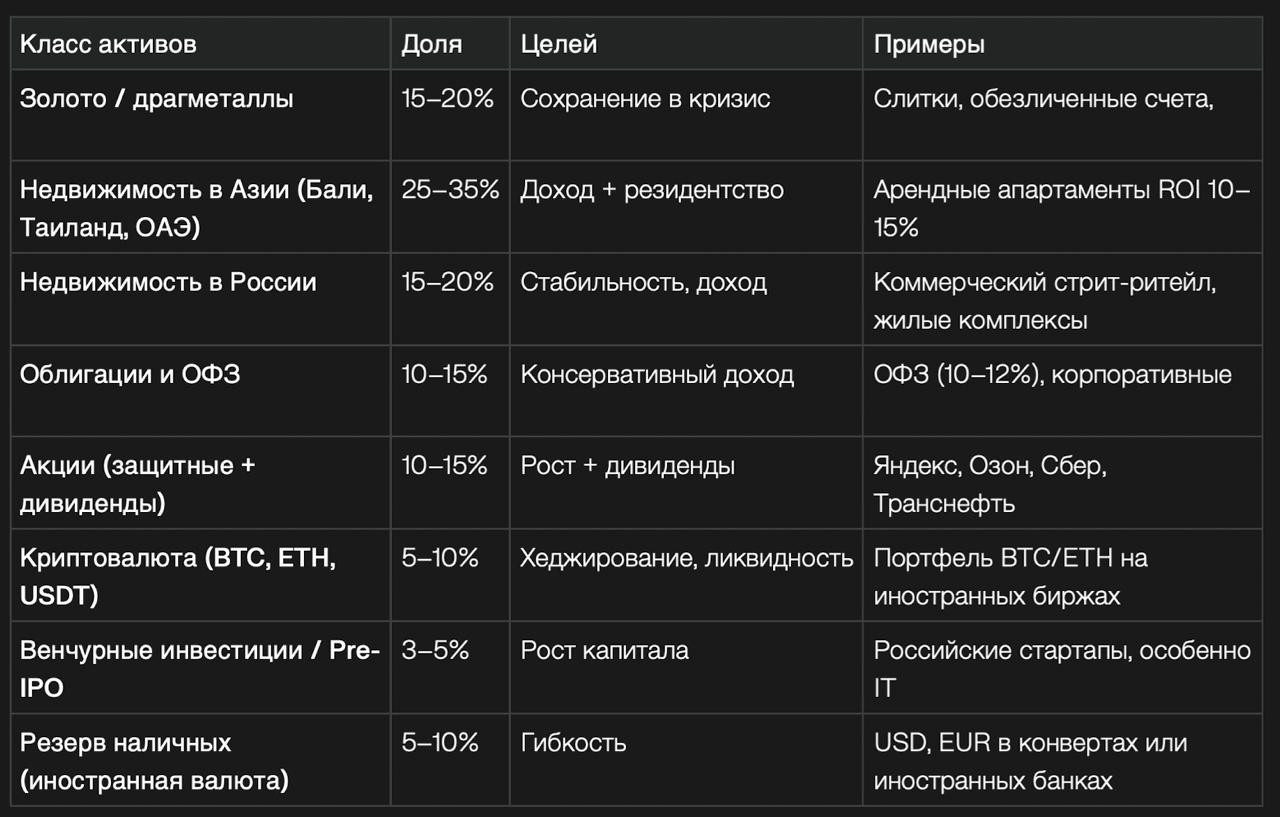Viewport: 1280px width, 817px height.
Task: Select the 'Недвижимость в Азии' asset cell
Action: [x=196, y=209]
